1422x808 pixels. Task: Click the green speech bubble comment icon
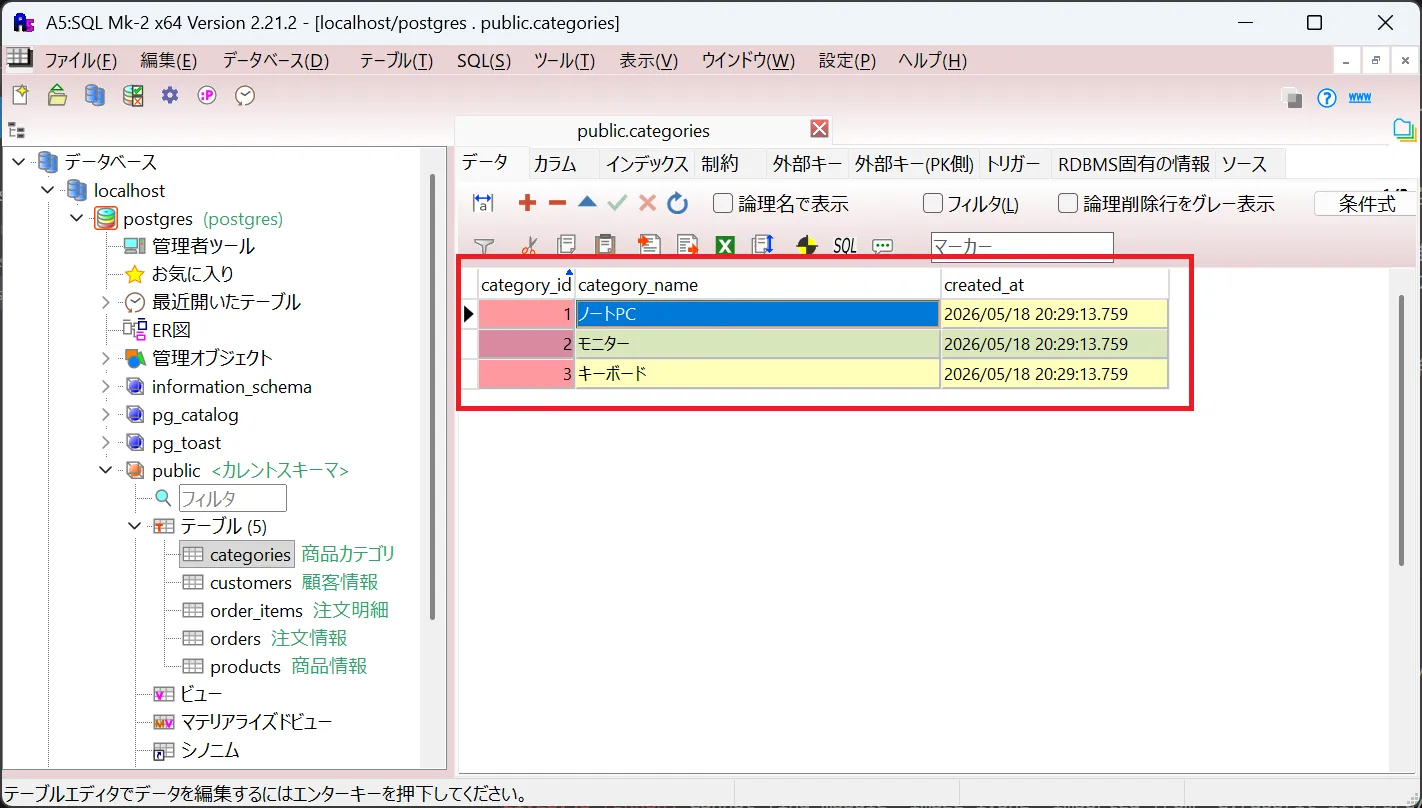click(x=882, y=245)
